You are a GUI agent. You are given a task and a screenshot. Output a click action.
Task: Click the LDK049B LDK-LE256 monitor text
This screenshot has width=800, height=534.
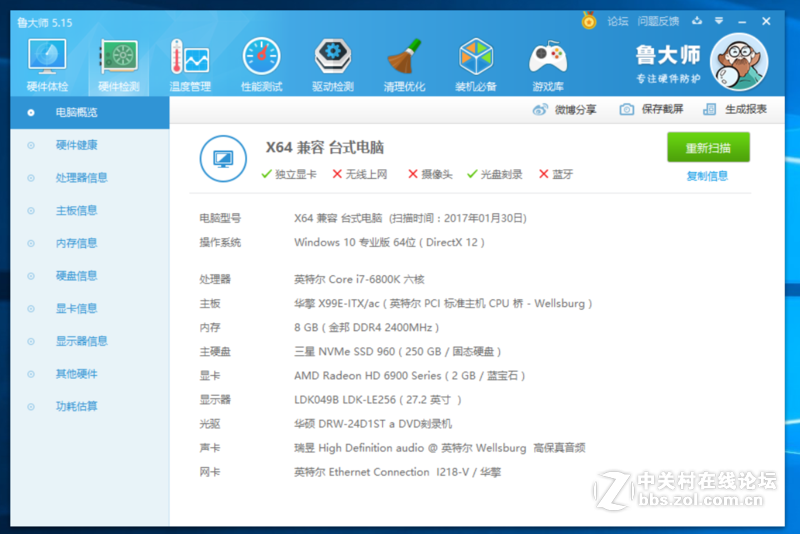point(378,400)
